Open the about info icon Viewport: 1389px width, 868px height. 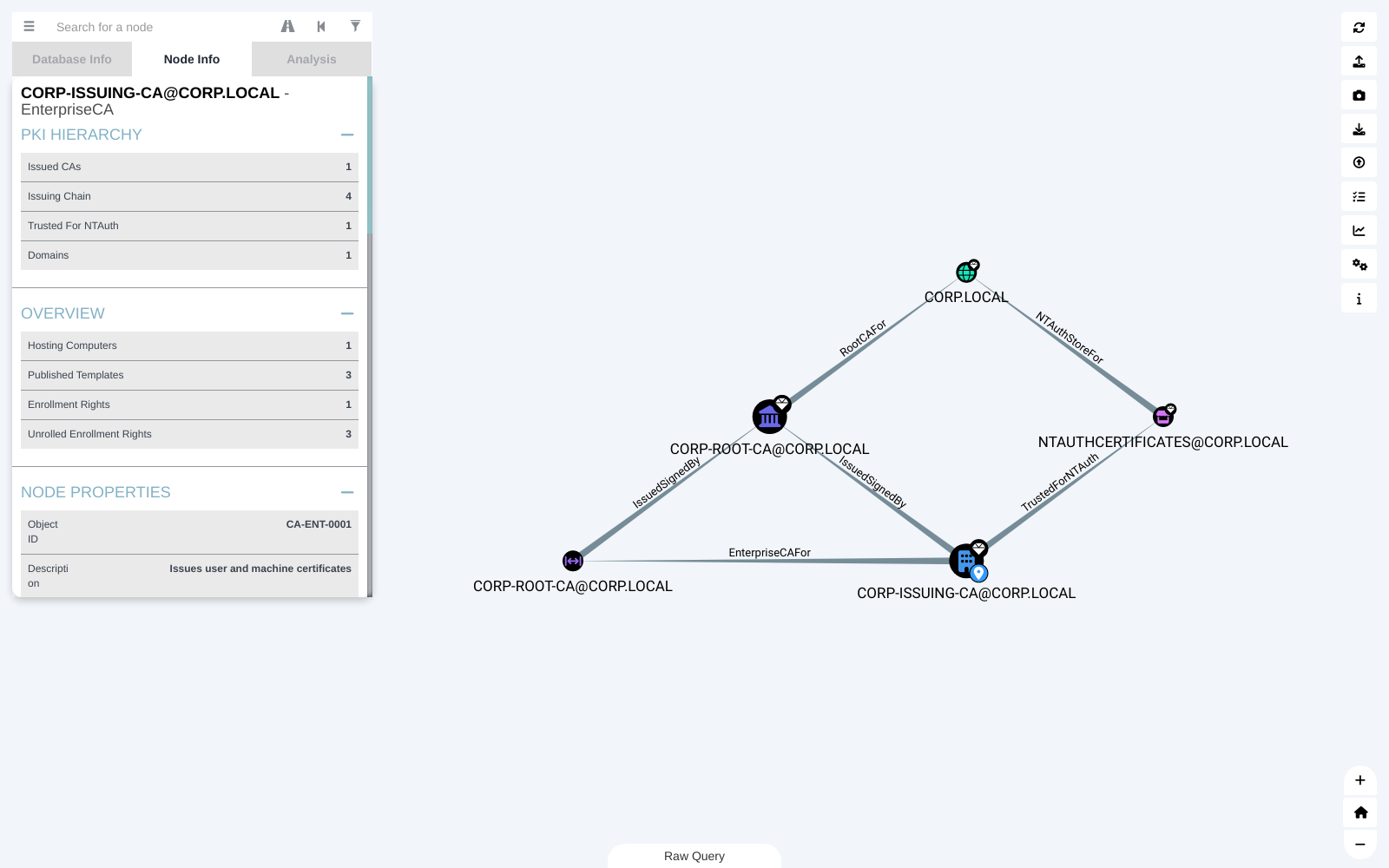[1359, 298]
